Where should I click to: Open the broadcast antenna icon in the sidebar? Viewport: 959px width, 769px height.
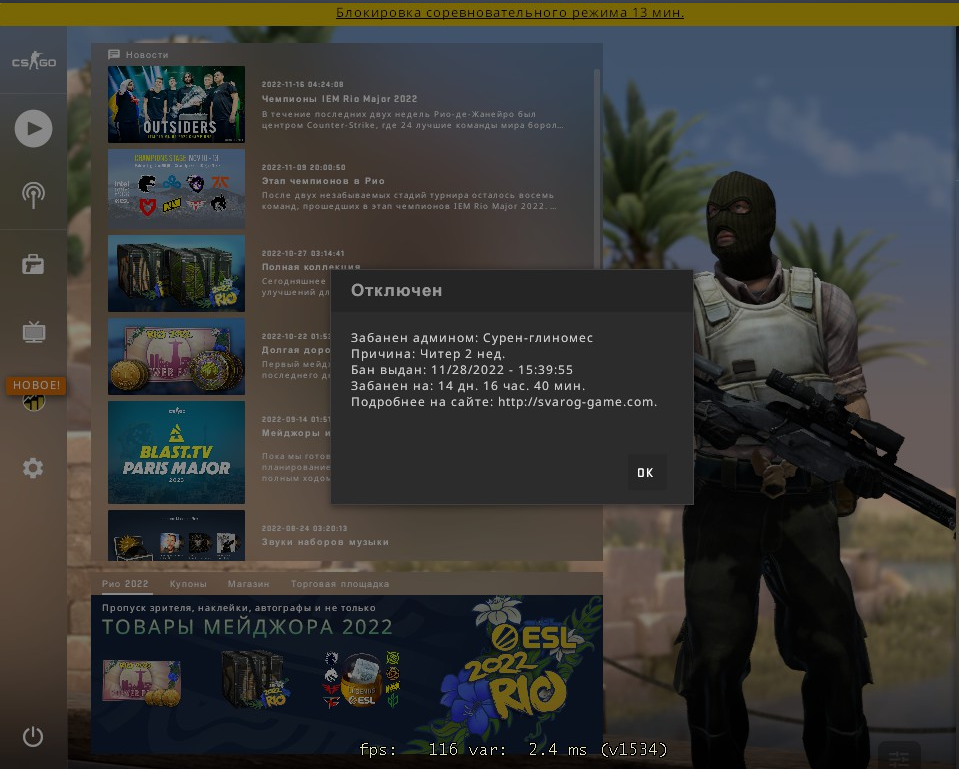(33, 195)
